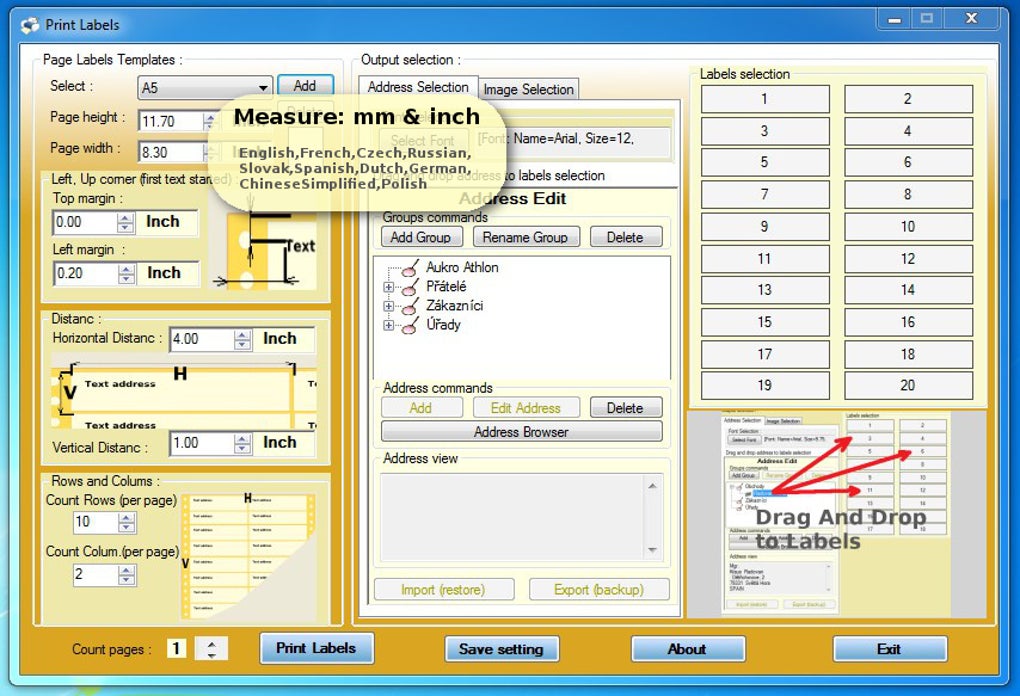Click the Edit Address button
This screenshot has height=696, width=1020.
tap(526, 408)
